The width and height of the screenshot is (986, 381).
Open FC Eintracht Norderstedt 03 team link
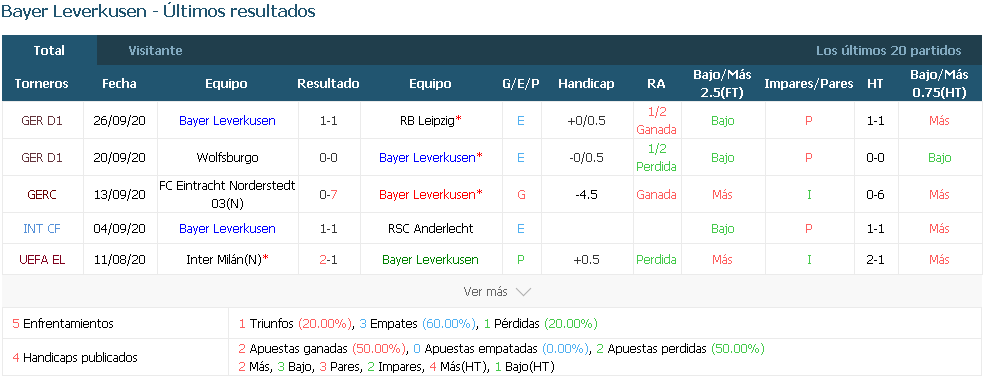point(227,194)
